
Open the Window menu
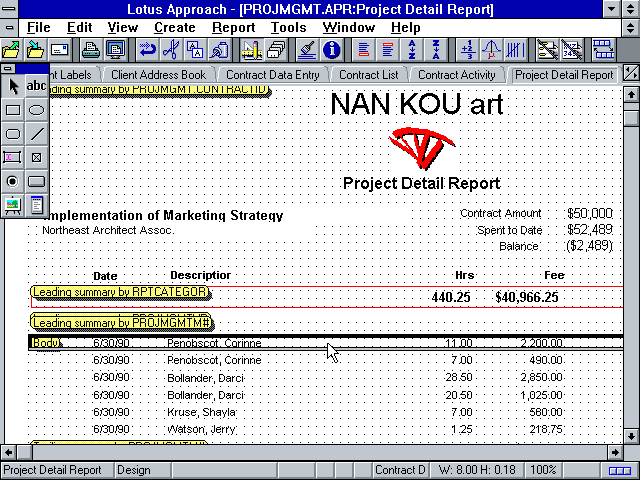click(349, 28)
